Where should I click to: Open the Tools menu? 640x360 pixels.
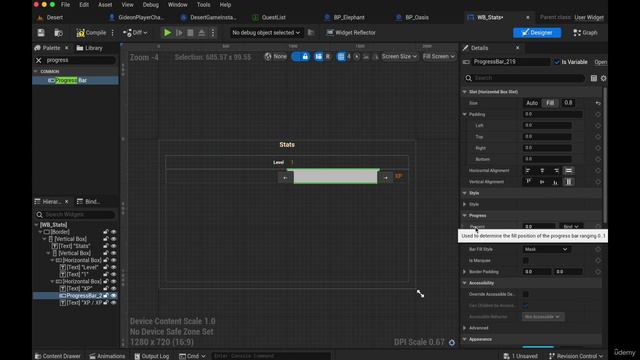(x=203, y=5)
